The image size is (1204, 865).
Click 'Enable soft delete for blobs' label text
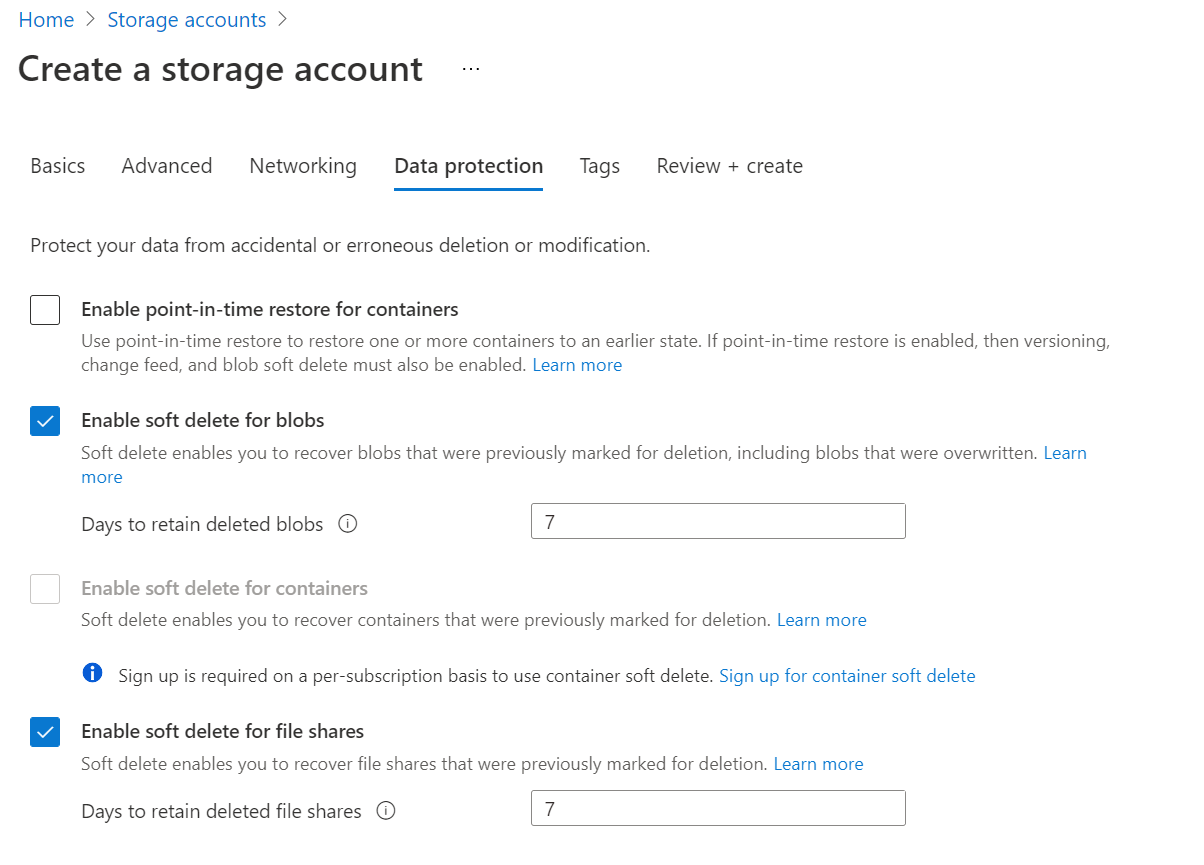pos(203,420)
